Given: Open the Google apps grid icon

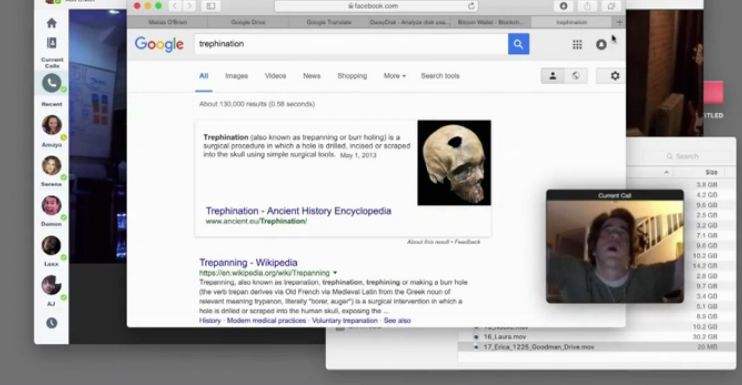Looking at the screenshot, I should click(x=577, y=44).
